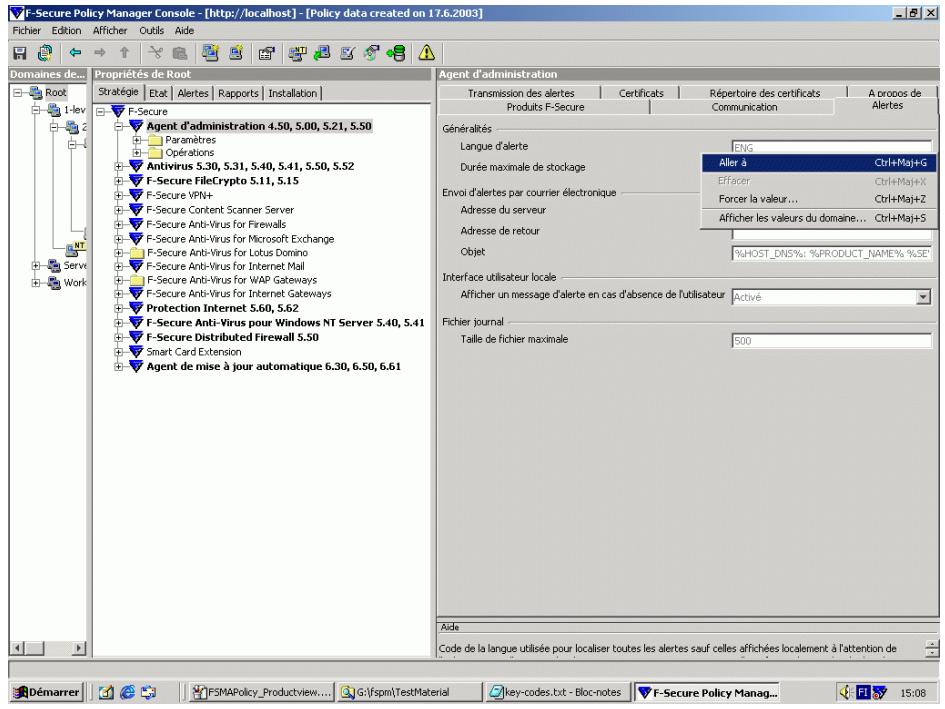
Task: Click the volume speaker tray icon
Action: pyautogui.click(x=846, y=692)
